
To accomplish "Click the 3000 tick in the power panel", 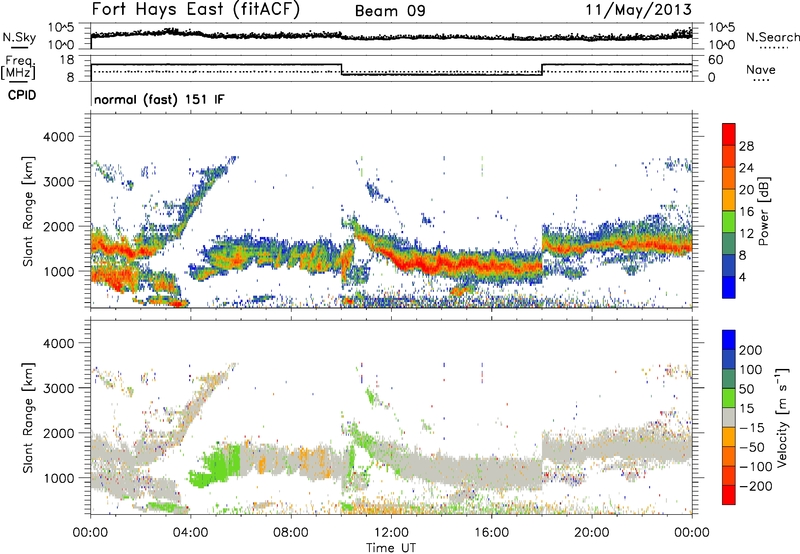I will [58, 182].
